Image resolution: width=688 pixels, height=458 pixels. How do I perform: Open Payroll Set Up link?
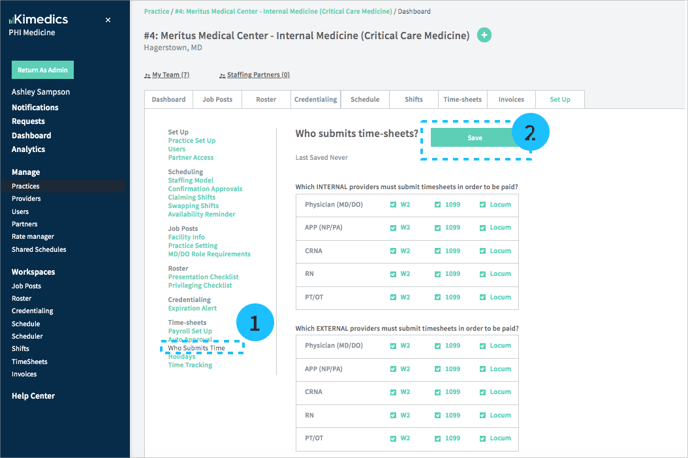click(189, 331)
